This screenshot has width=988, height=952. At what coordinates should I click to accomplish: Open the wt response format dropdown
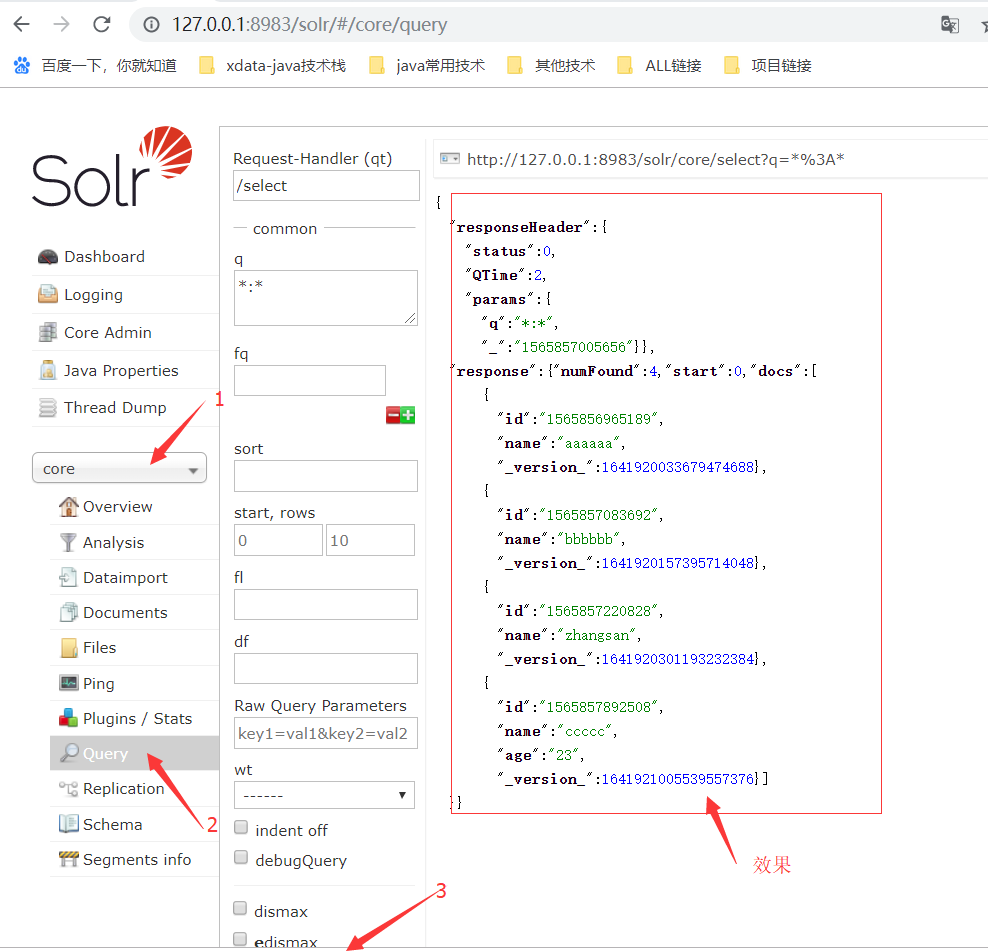(325, 795)
